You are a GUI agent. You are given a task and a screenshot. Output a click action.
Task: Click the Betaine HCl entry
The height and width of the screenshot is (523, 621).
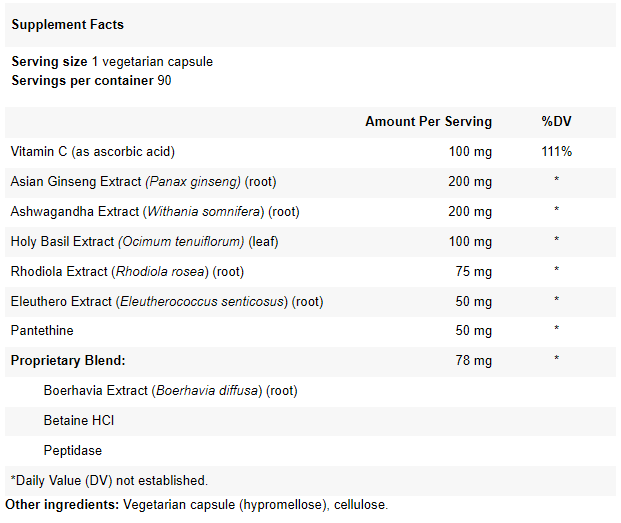pos(79,420)
